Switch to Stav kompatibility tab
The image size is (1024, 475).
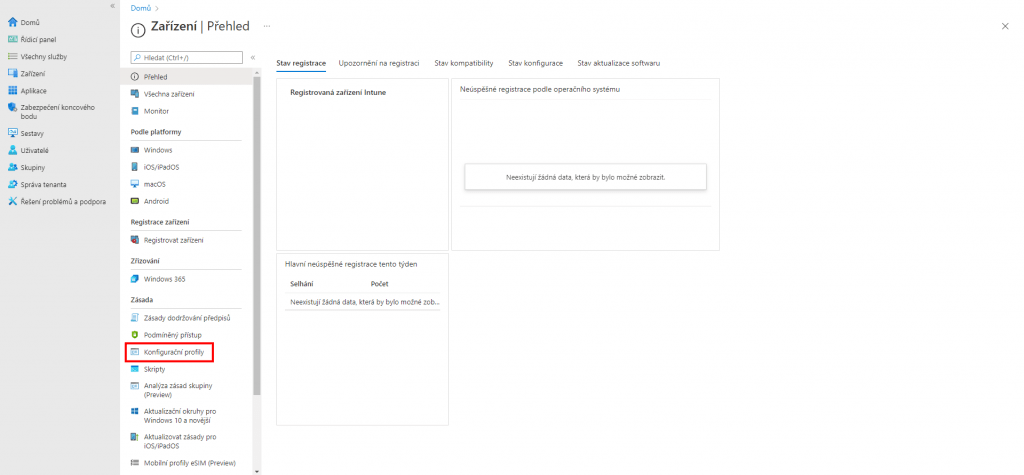pos(463,63)
